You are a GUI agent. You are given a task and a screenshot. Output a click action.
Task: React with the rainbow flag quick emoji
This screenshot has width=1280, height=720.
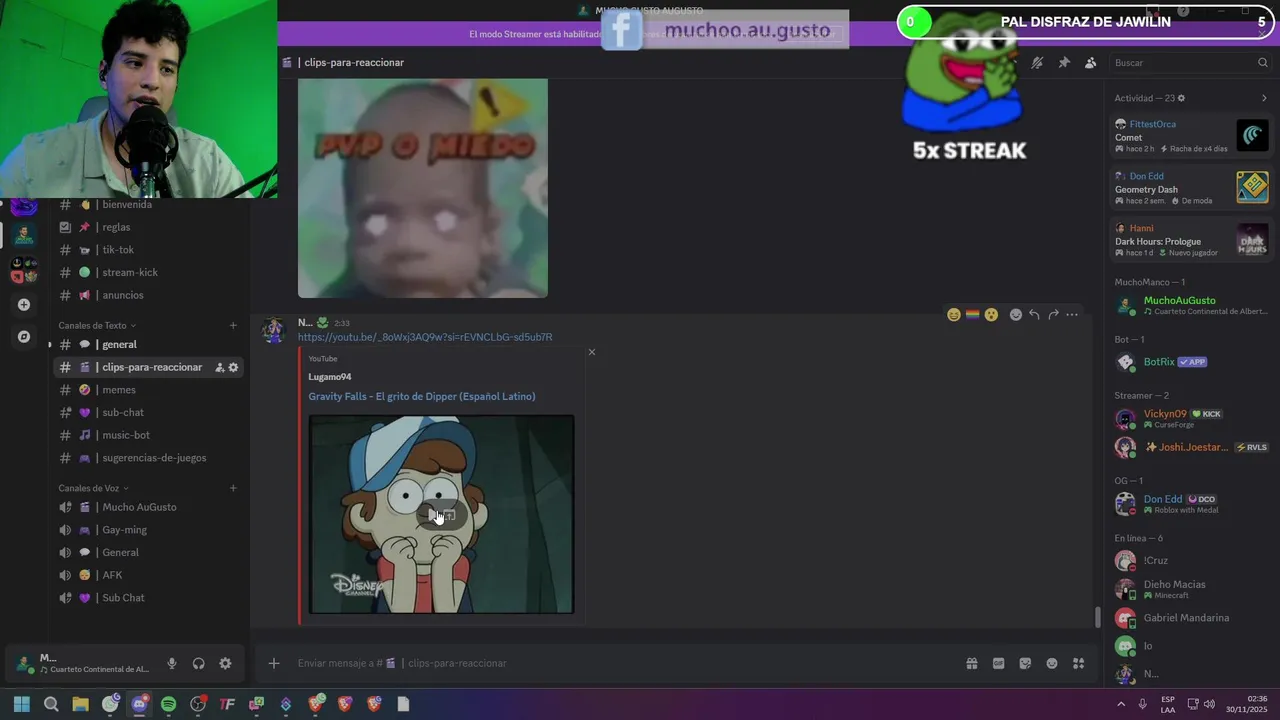click(972, 314)
